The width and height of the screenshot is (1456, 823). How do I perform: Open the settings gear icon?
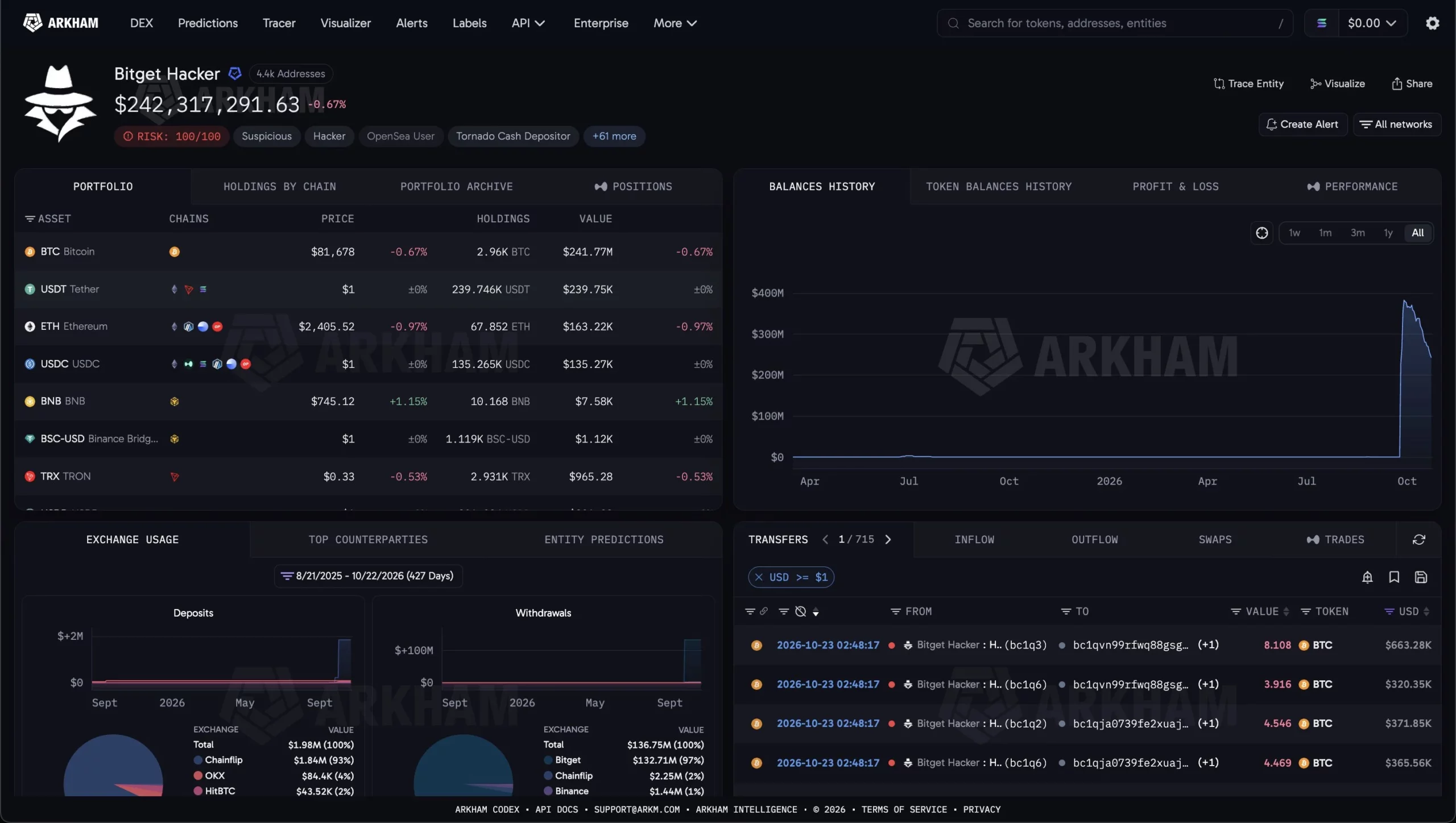point(1432,23)
